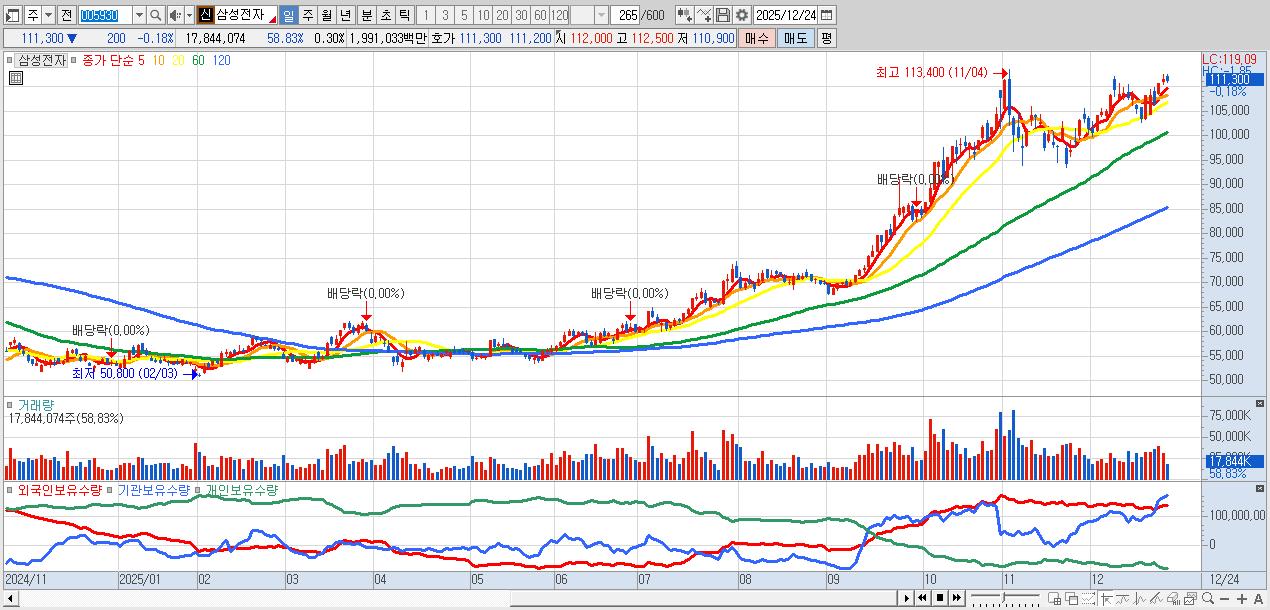Click the pencil draw tool icon

1156,598
